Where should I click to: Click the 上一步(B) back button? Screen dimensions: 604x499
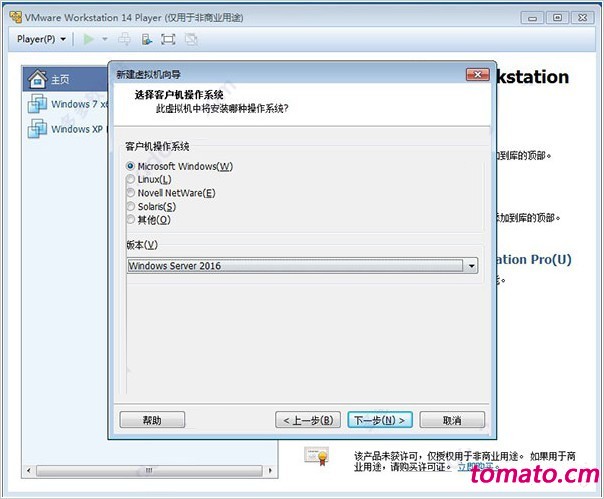tap(308, 420)
